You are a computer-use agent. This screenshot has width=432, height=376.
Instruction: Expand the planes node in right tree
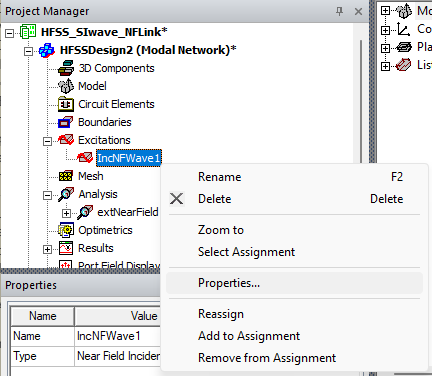point(385,48)
